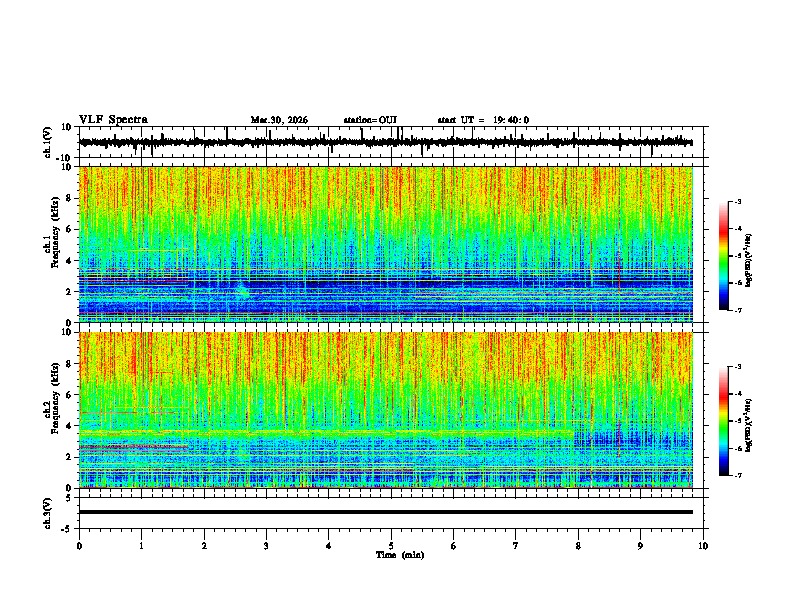The width and height of the screenshot is (792, 612).
Task: Click the "-3" label on ch.1 colorbar
Action: tap(738, 201)
